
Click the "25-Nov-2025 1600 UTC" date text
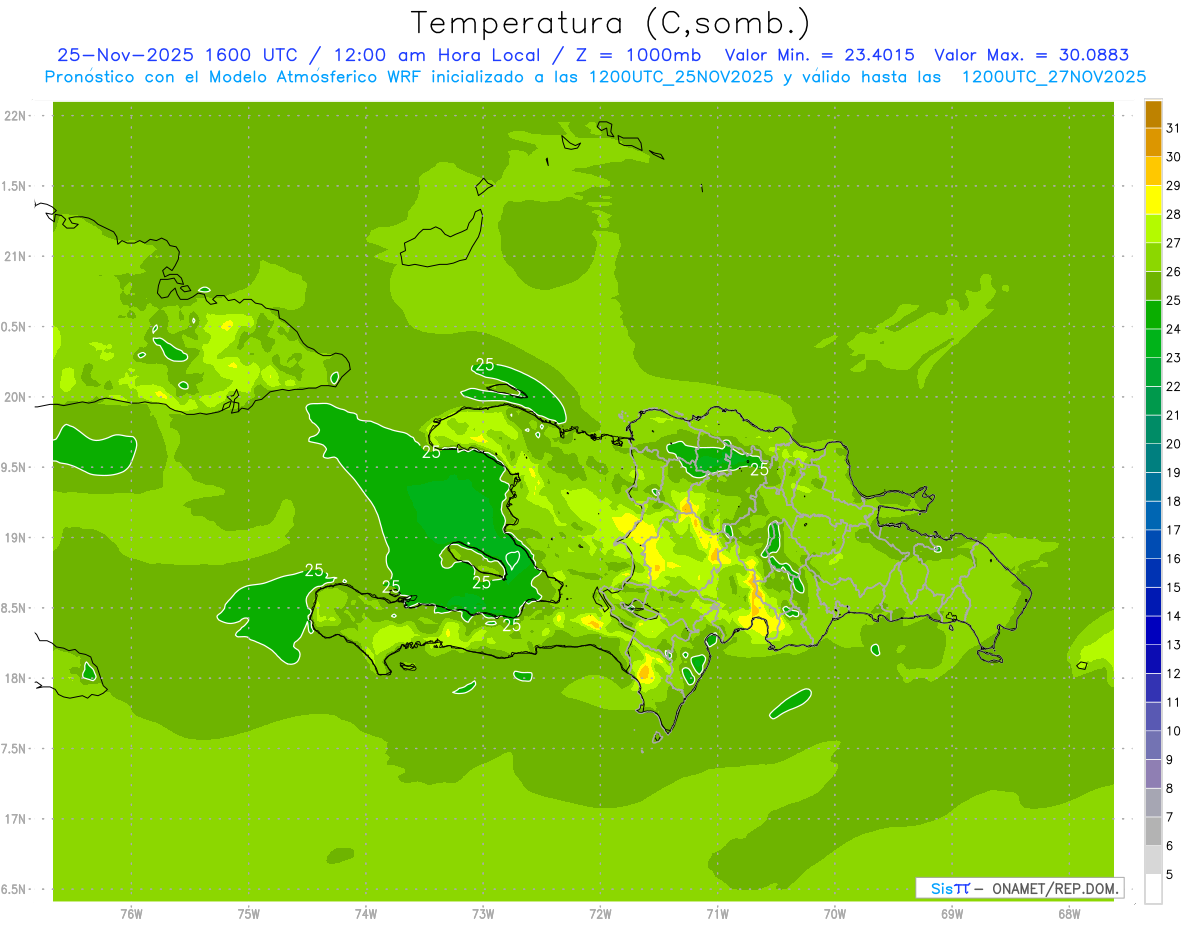click(x=176, y=56)
